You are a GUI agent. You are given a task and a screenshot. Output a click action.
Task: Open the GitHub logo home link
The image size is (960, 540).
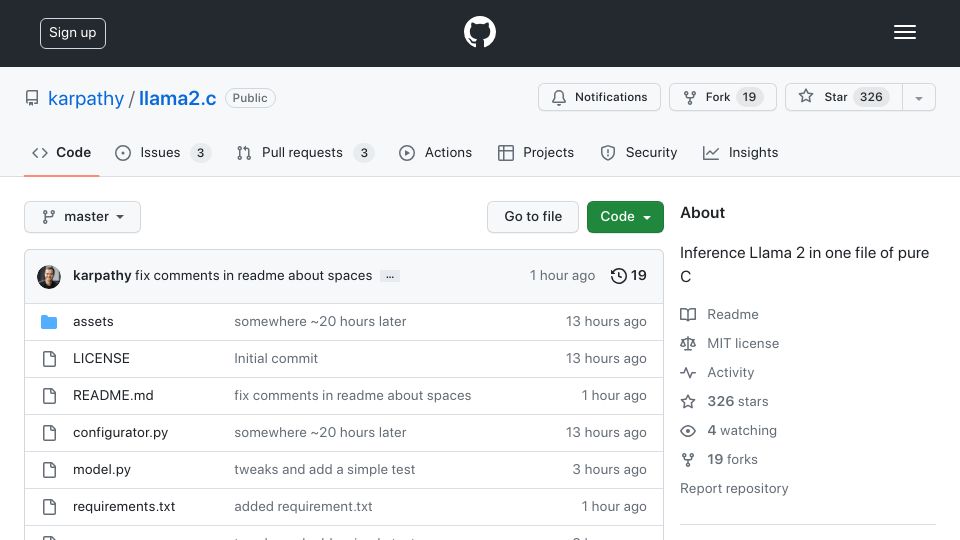click(x=479, y=32)
